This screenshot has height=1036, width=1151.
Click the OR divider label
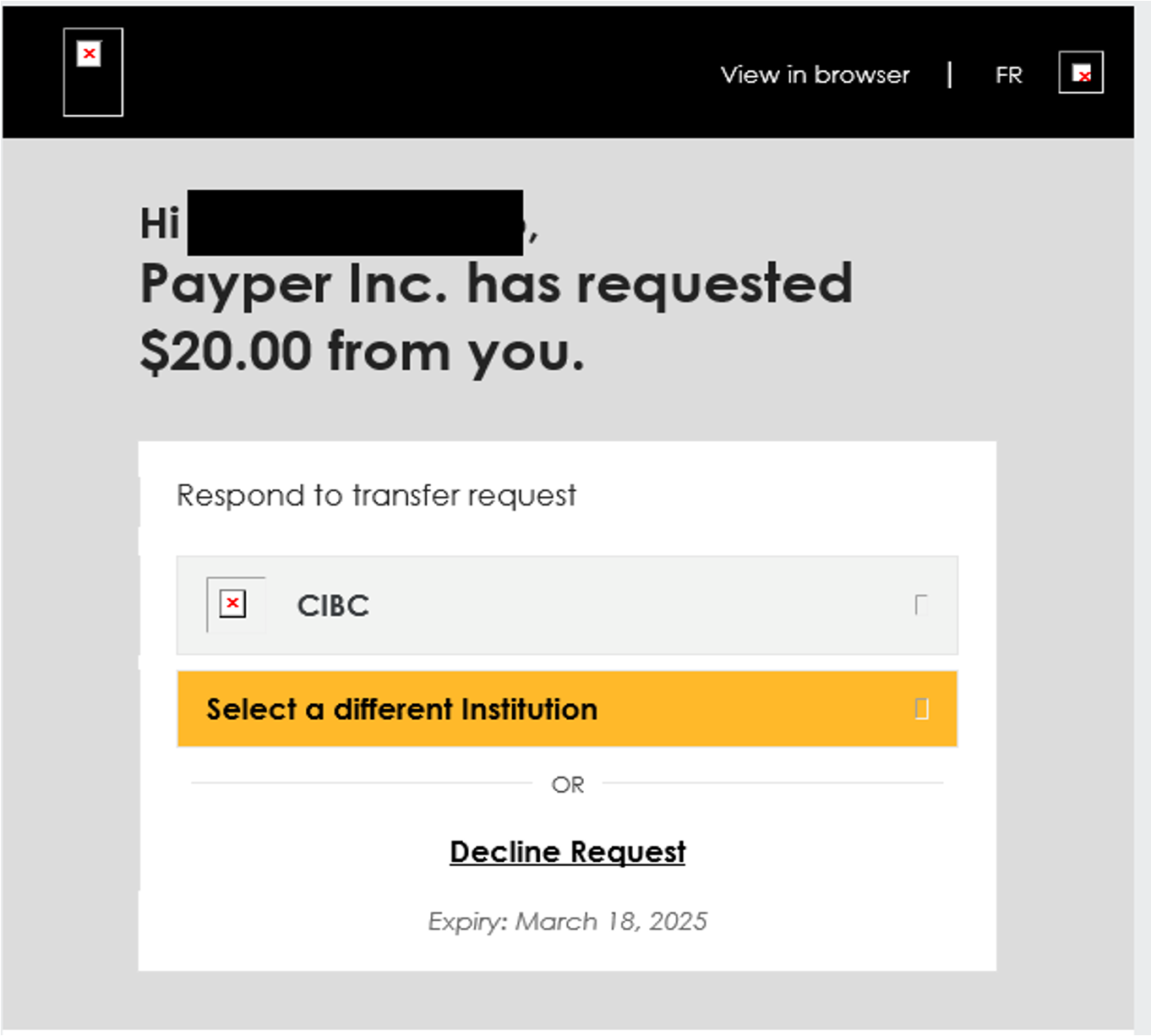[567, 785]
